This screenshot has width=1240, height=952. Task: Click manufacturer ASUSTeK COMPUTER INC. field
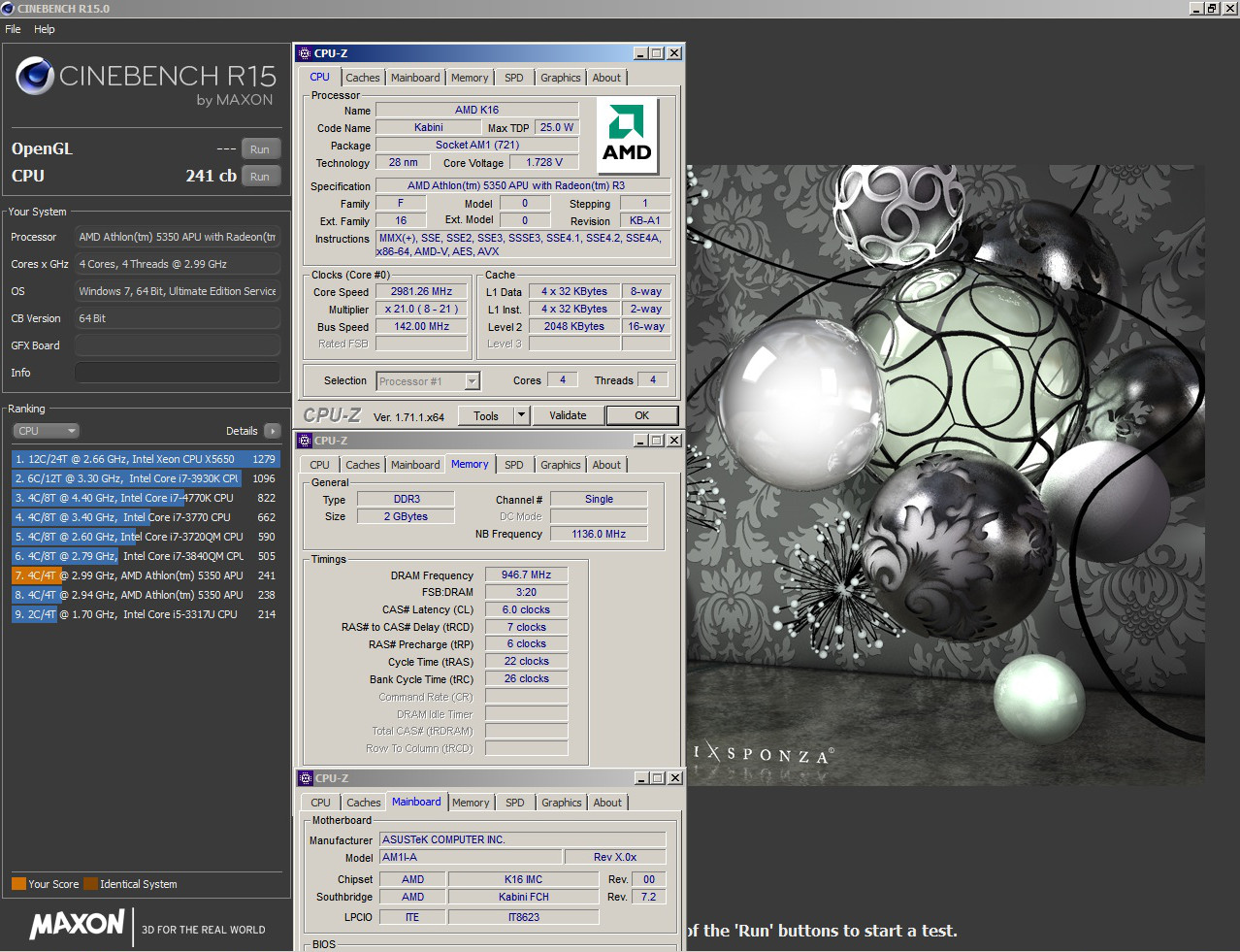coord(522,839)
